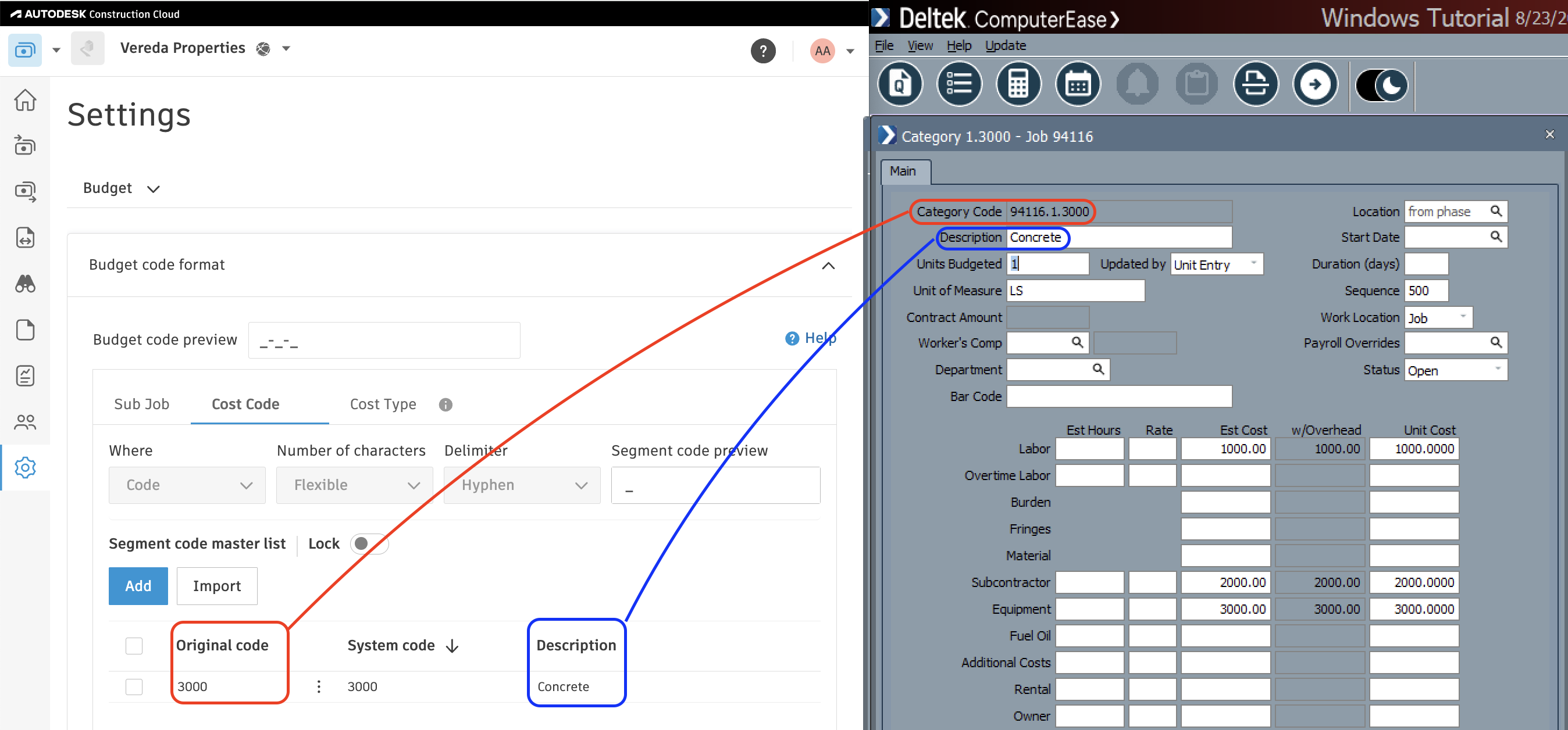Click the report chart icon in sidebar

25,376
